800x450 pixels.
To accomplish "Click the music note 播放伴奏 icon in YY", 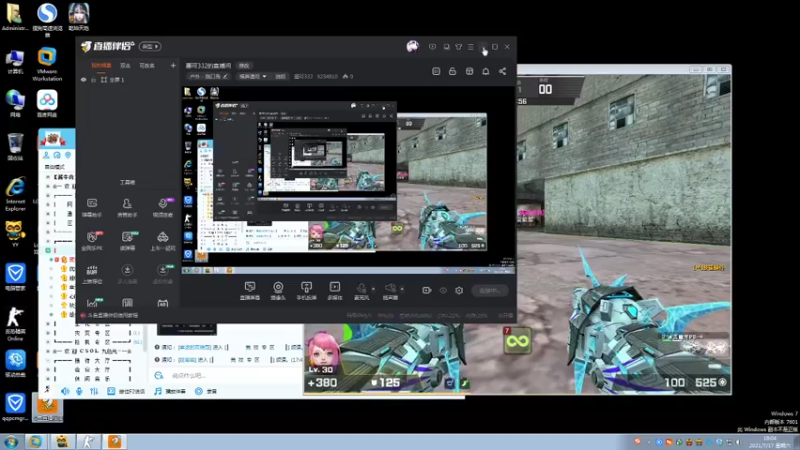I will pyautogui.click(x=158, y=391).
